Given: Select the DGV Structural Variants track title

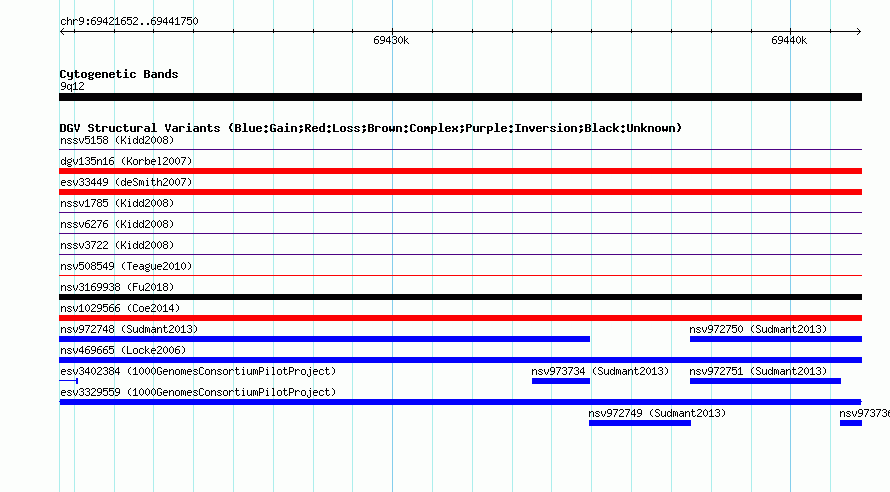Looking at the screenshot, I should click(371, 128).
